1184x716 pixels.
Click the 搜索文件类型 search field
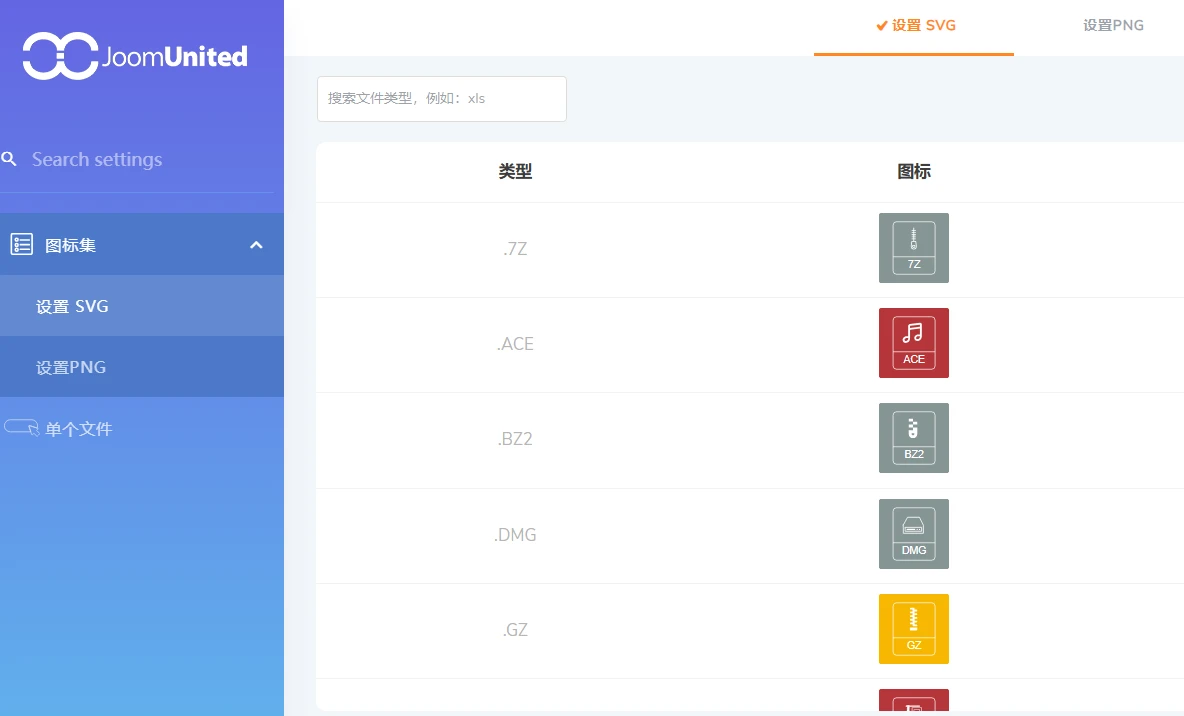[441, 98]
